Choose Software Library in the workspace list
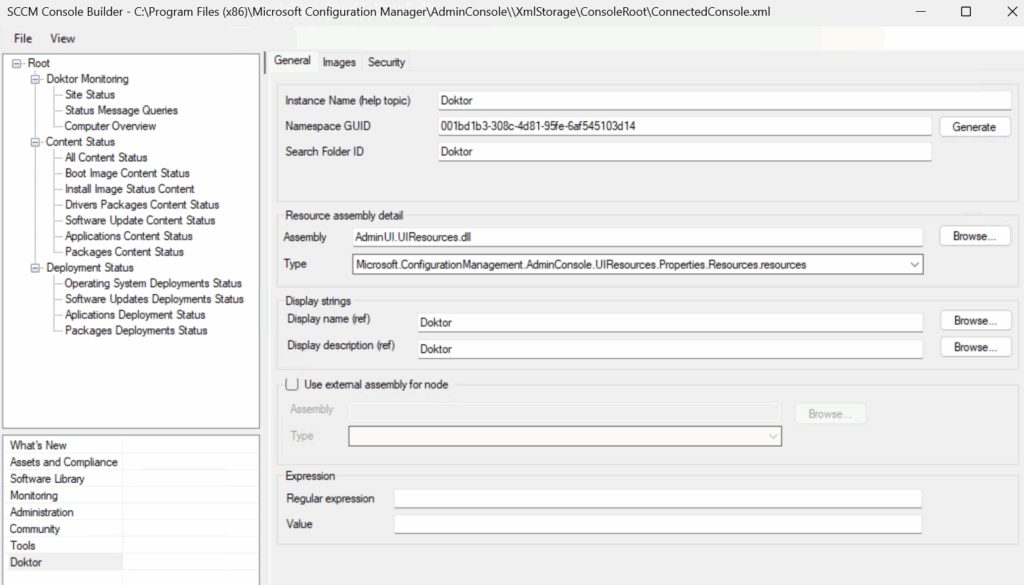 click(x=47, y=479)
